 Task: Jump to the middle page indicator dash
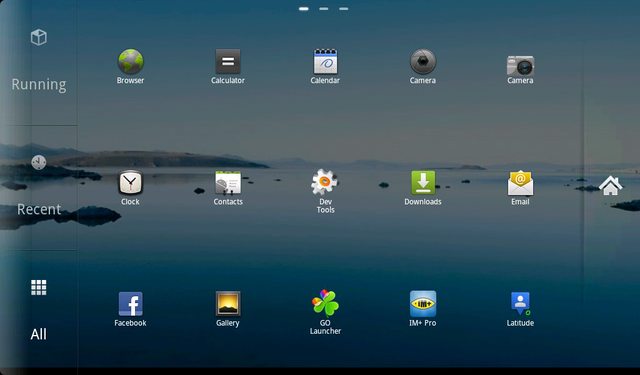tap(324, 9)
